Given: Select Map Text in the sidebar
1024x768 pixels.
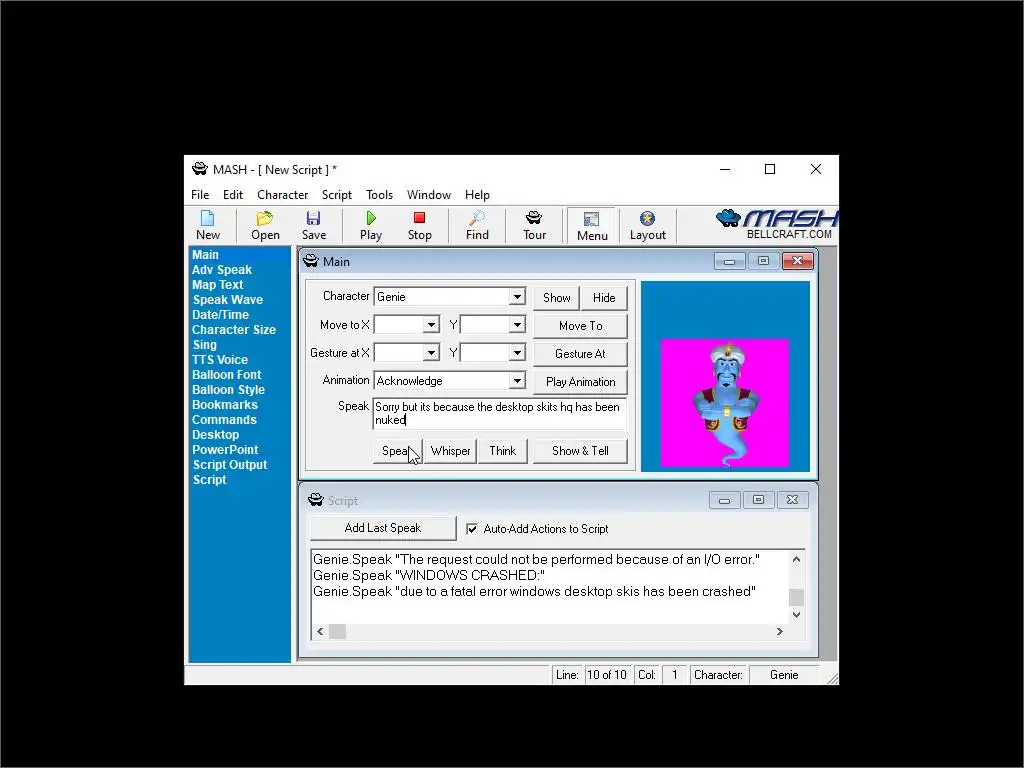Looking at the screenshot, I should (x=217, y=285).
